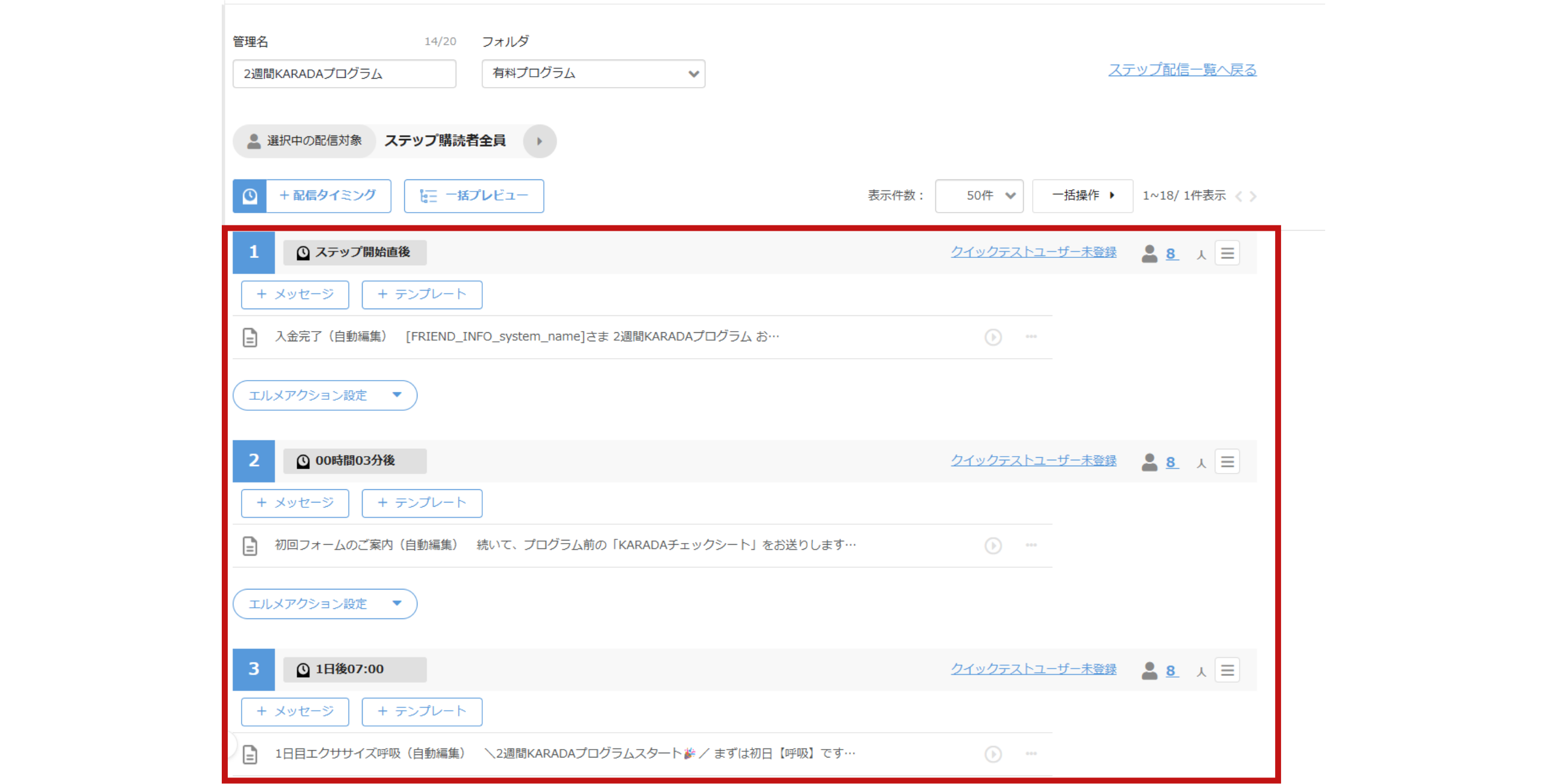The width and height of the screenshot is (1547, 784).
Task: Click the 一括プレビュー button
Action: point(474,196)
